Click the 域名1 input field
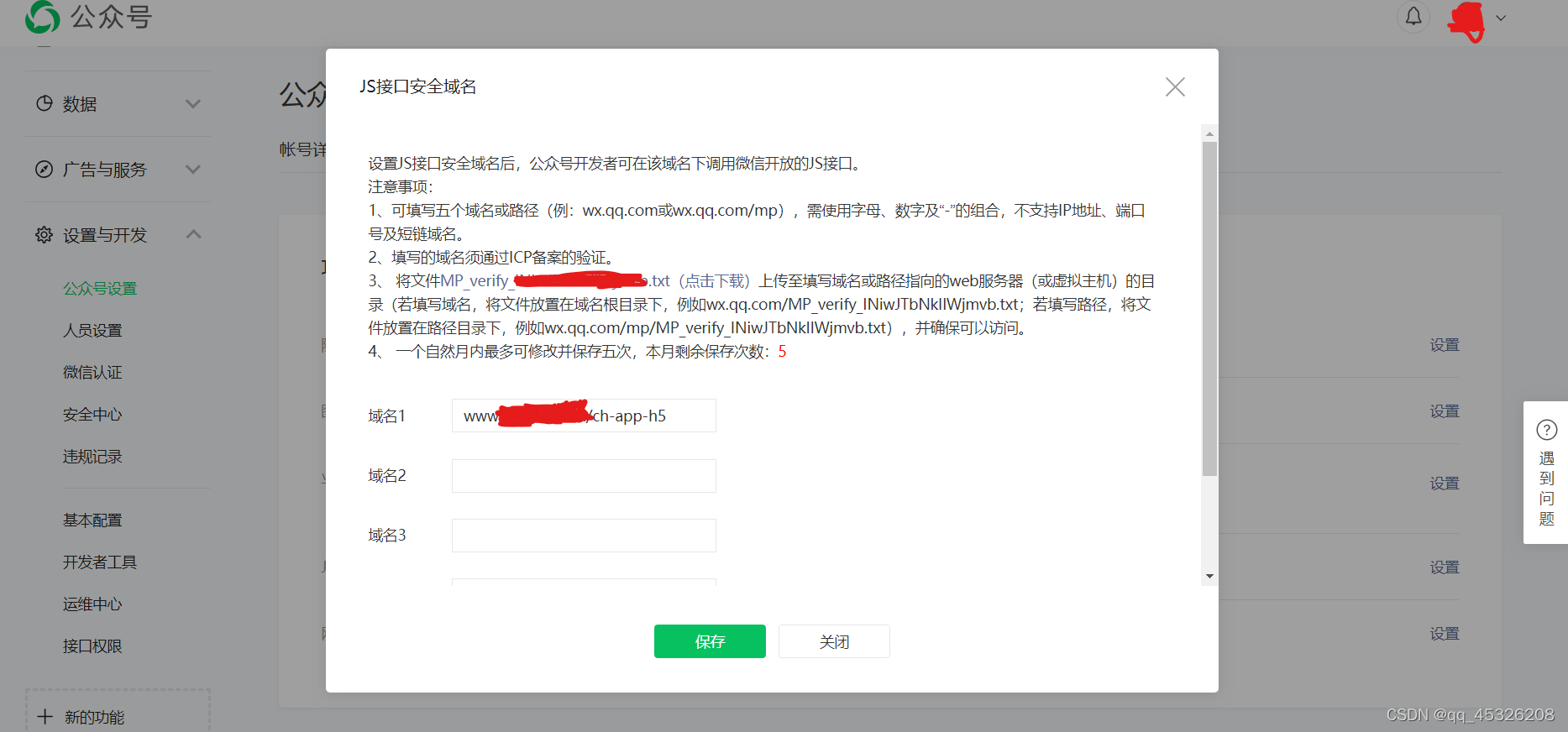The height and width of the screenshot is (732, 1568). click(584, 416)
